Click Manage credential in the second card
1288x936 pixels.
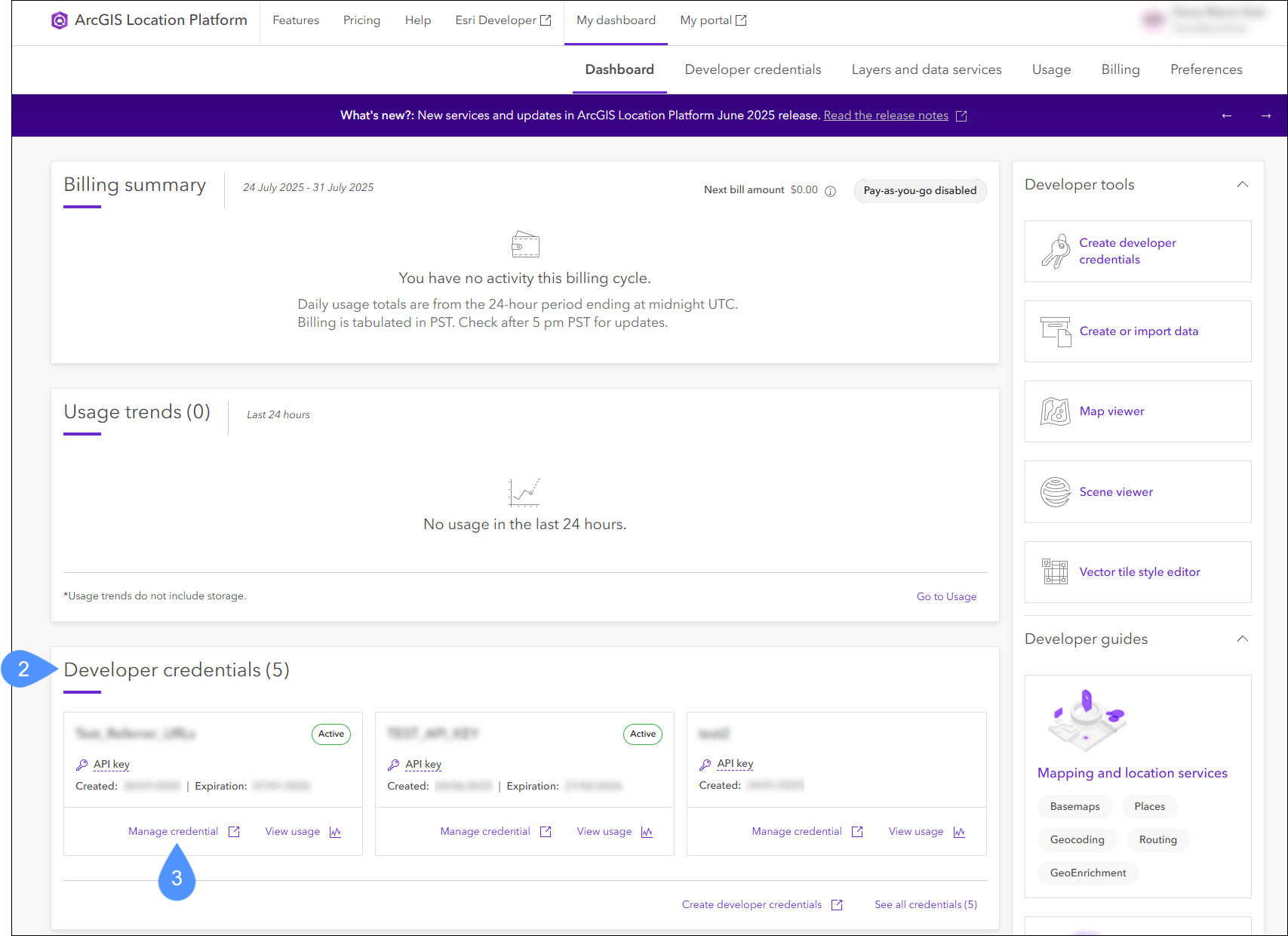485,832
